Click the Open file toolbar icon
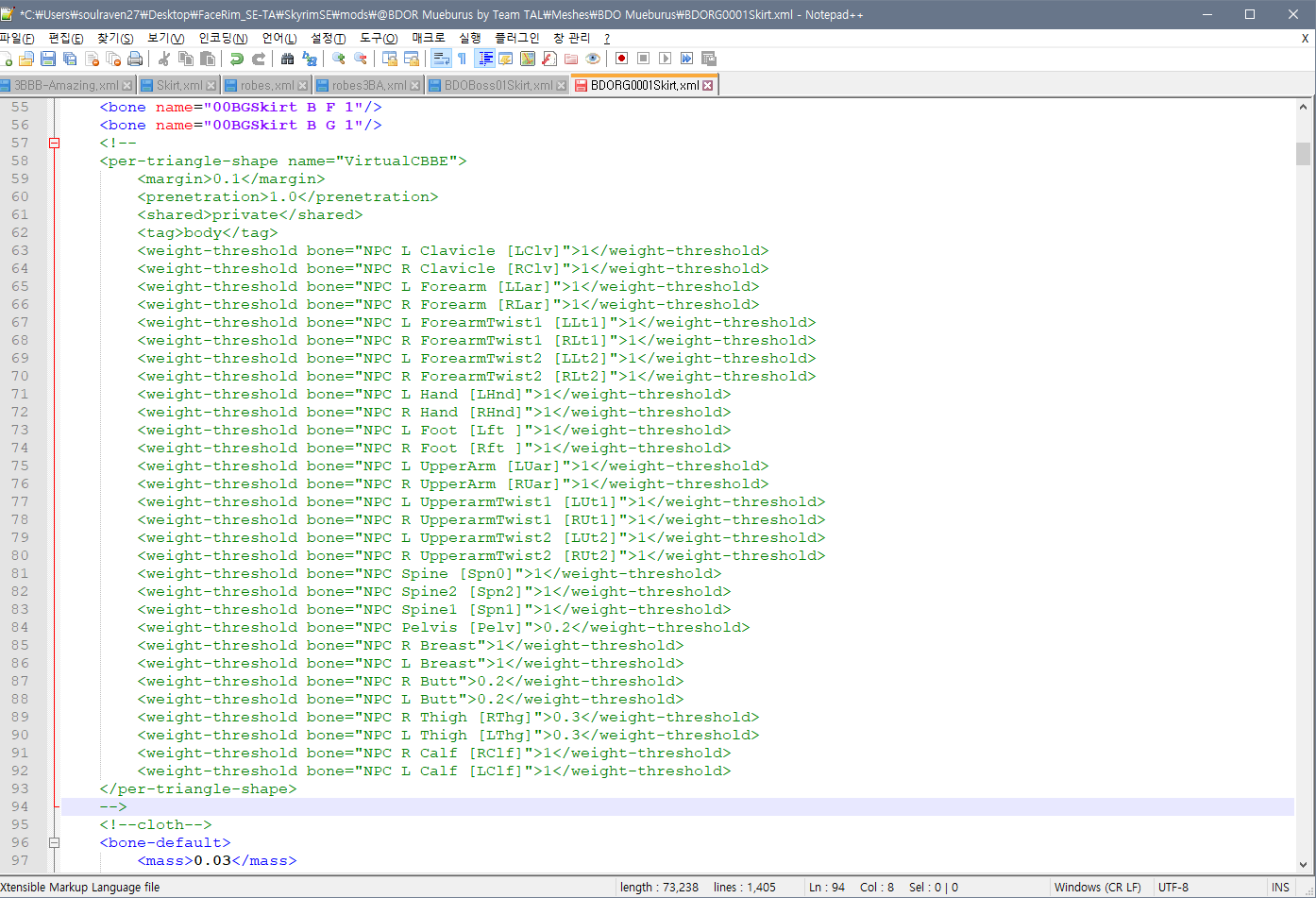The width and height of the screenshot is (1316, 898). (x=26, y=59)
